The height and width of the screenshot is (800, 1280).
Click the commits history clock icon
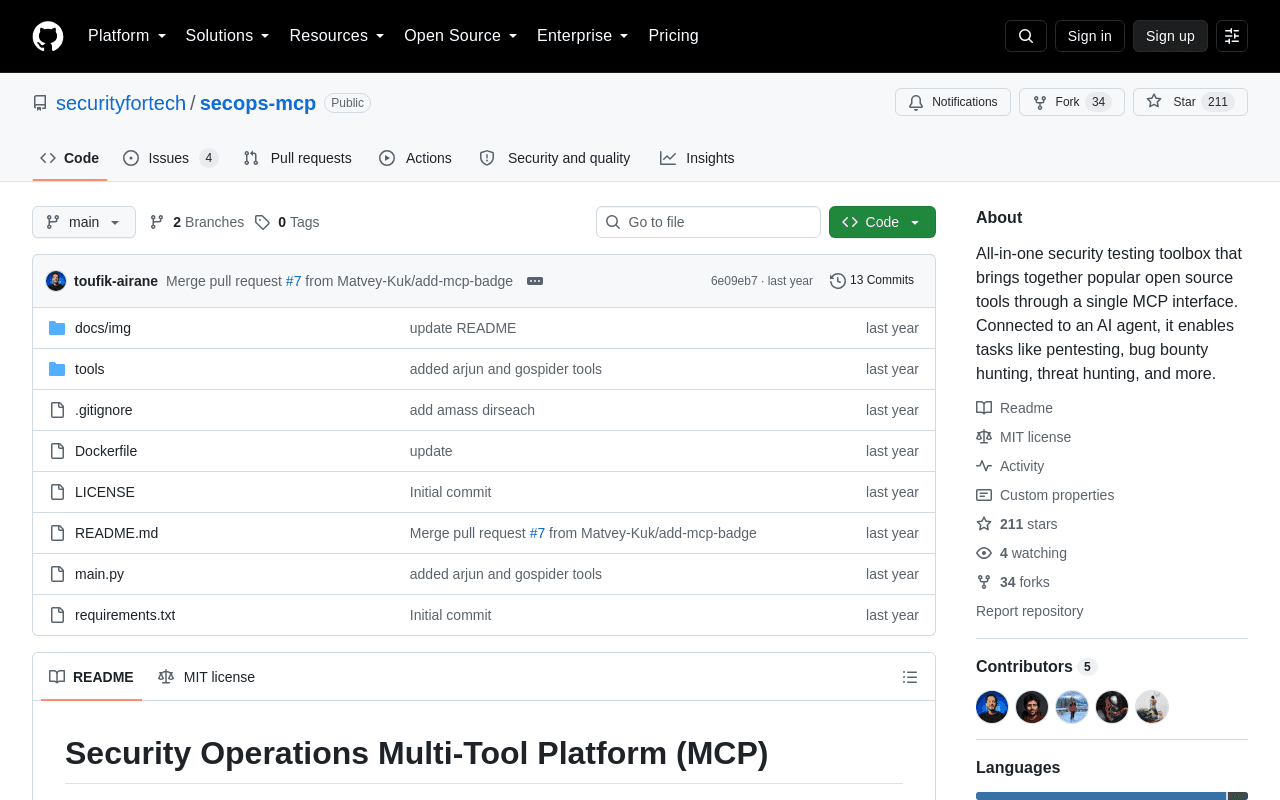coord(838,281)
